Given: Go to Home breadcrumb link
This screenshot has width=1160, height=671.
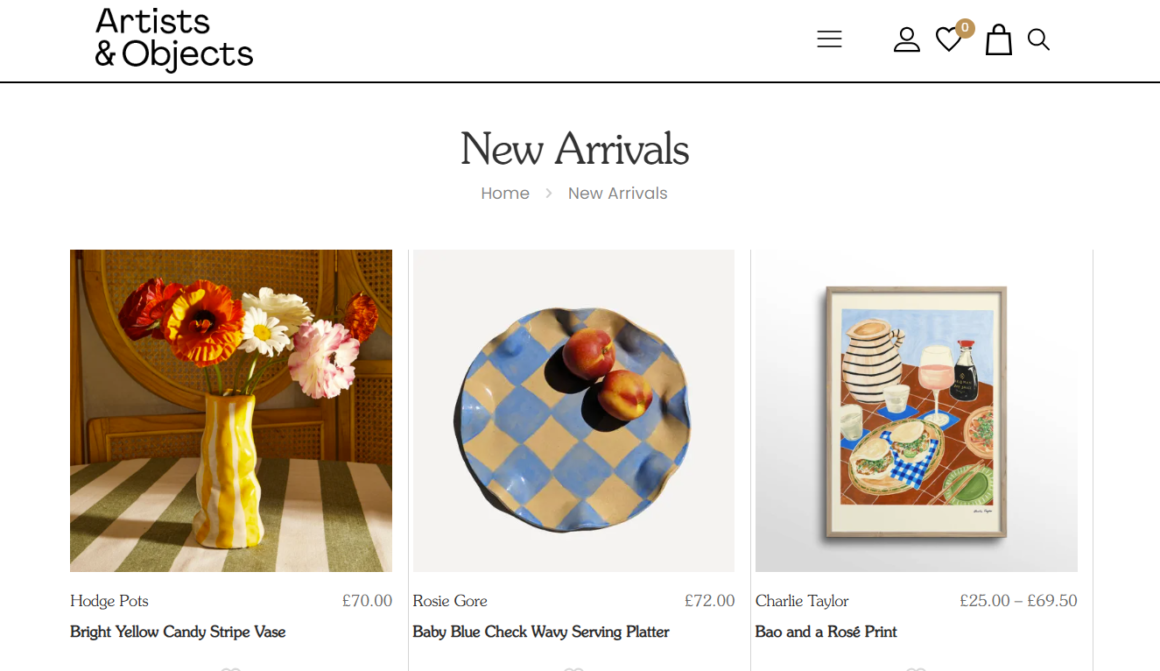Looking at the screenshot, I should (505, 193).
